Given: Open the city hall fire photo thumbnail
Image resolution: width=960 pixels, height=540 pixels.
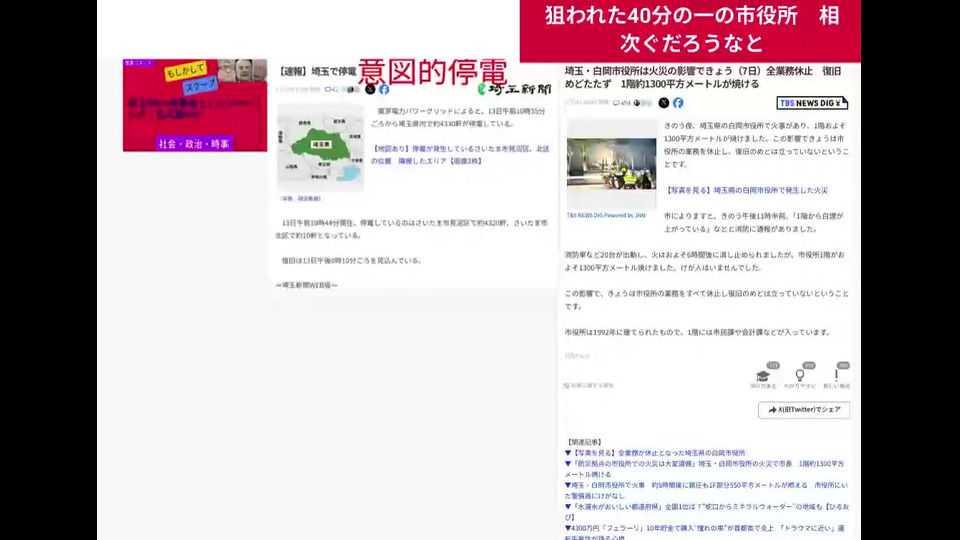Looking at the screenshot, I should click(611, 164).
